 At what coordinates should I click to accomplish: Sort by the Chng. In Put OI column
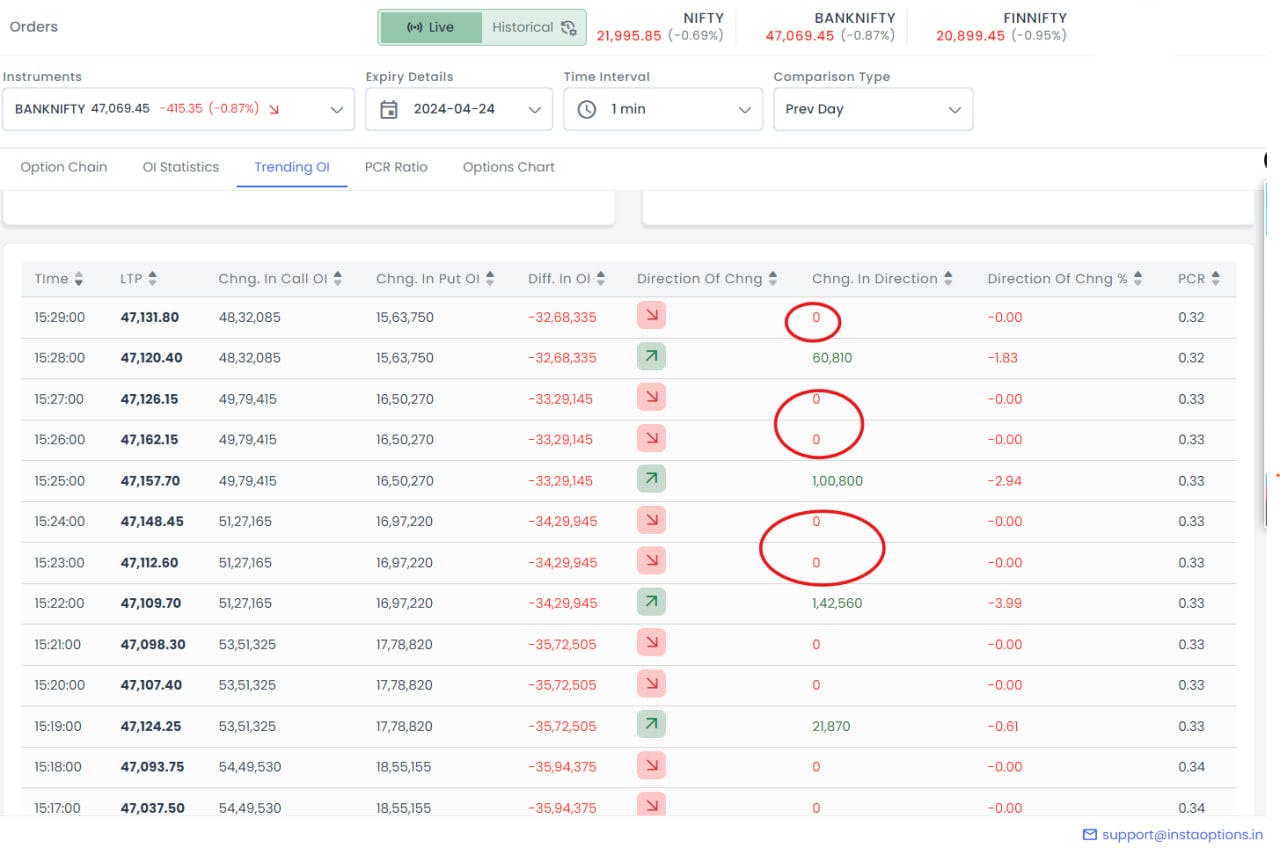click(x=490, y=279)
